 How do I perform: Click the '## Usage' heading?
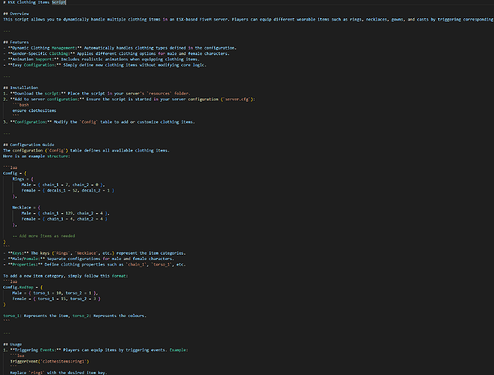12,344
